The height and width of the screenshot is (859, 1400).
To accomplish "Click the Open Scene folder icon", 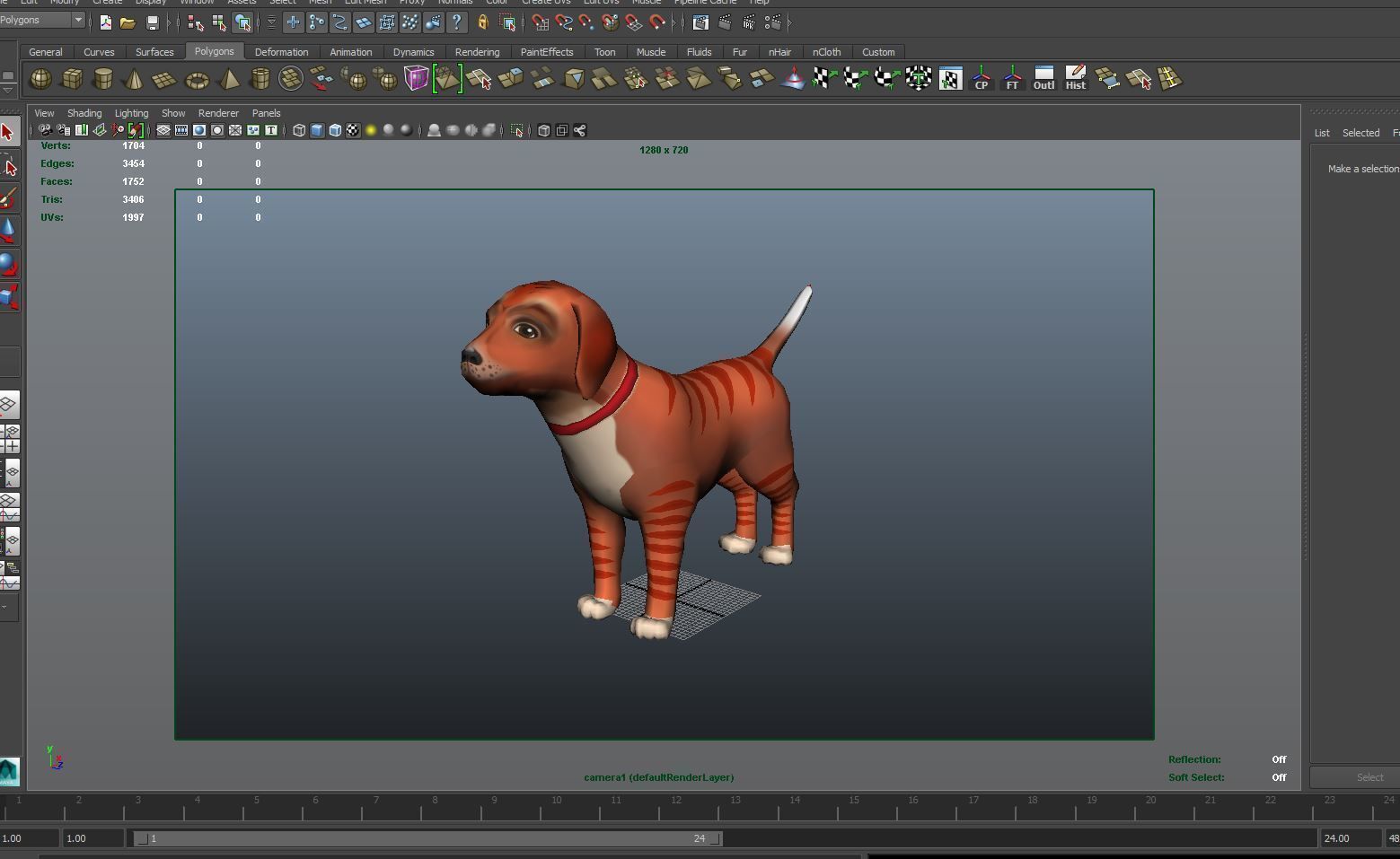I will [x=128, y=22].
